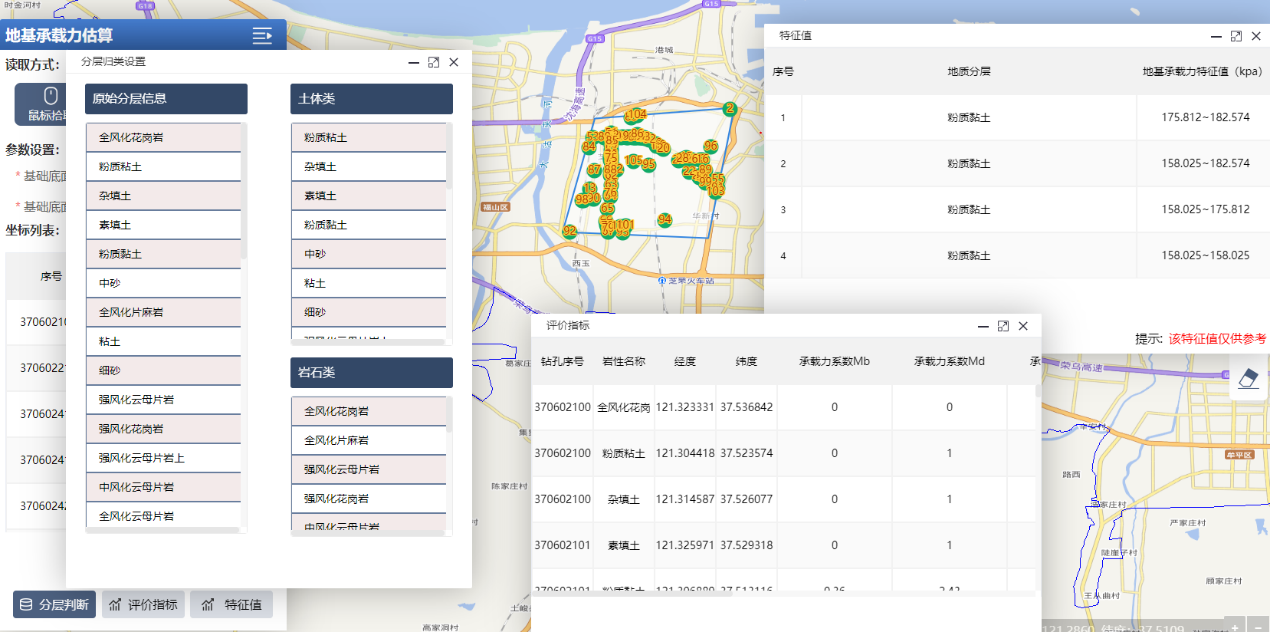Click the 分层判断 button
Viewport: 1270px width, 632px height.
click(55, 604)
